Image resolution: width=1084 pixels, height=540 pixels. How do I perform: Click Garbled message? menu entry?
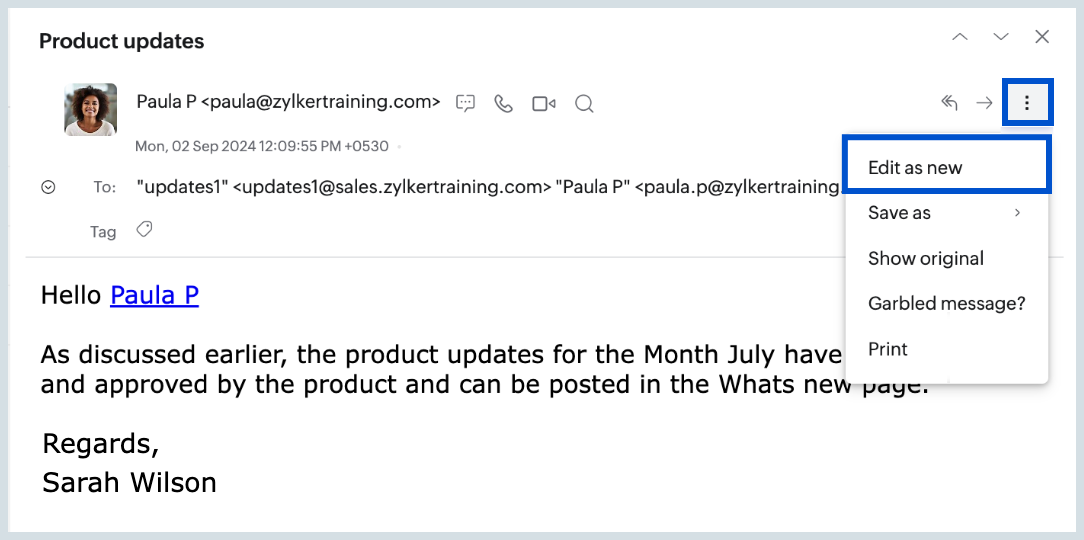tap(946, 304)
